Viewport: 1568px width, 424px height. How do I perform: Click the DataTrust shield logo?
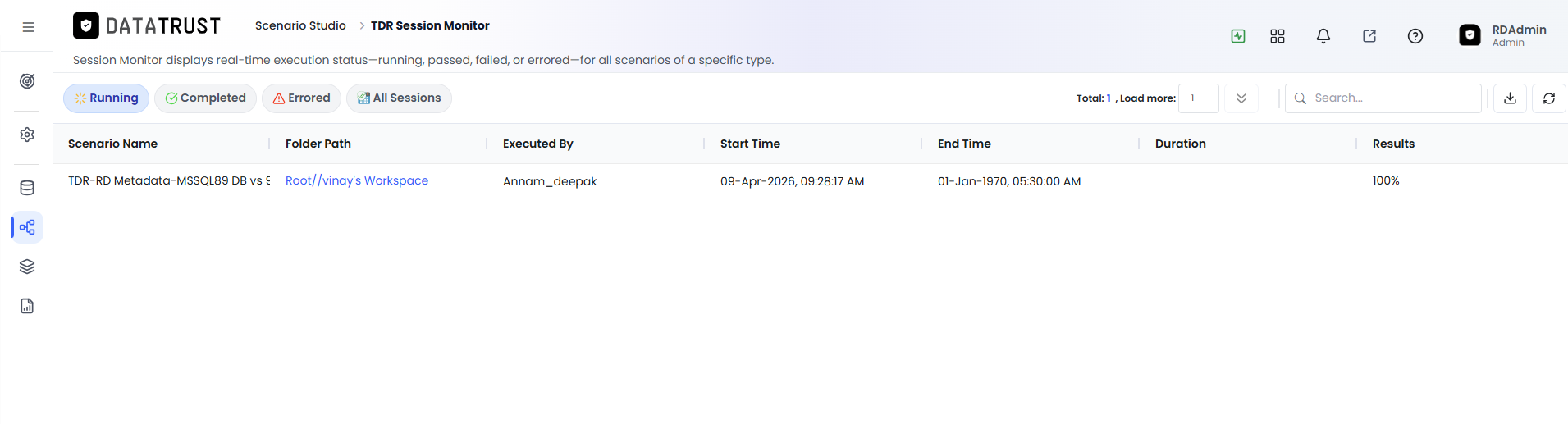click(x=86, y=25)
